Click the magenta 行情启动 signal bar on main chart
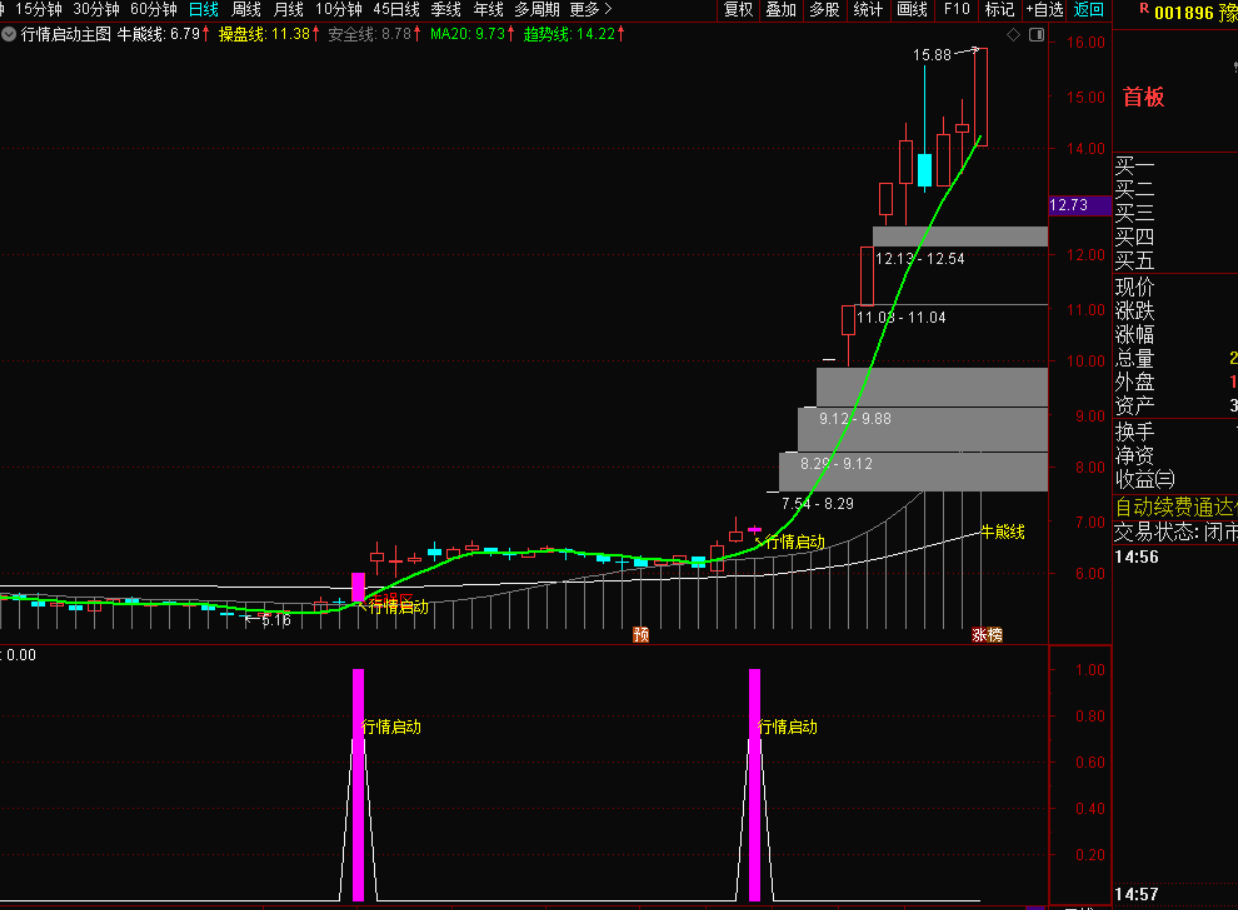 [358, 587]
